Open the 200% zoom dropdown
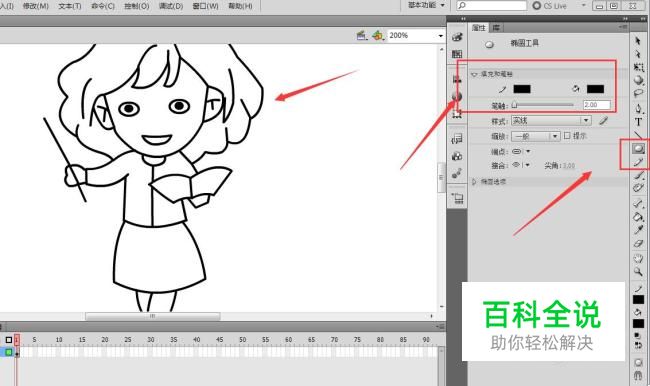 (441, 36)
